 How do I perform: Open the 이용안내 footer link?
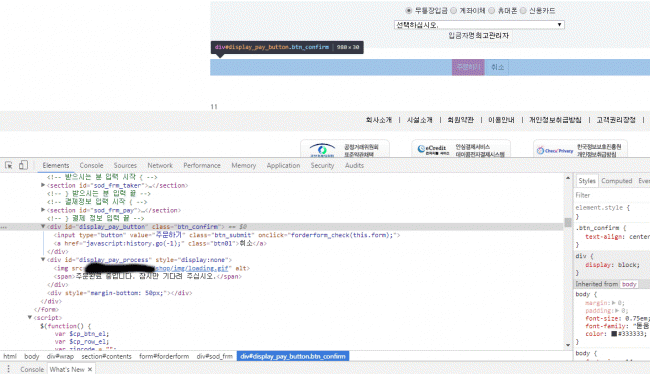click(501, 120)
